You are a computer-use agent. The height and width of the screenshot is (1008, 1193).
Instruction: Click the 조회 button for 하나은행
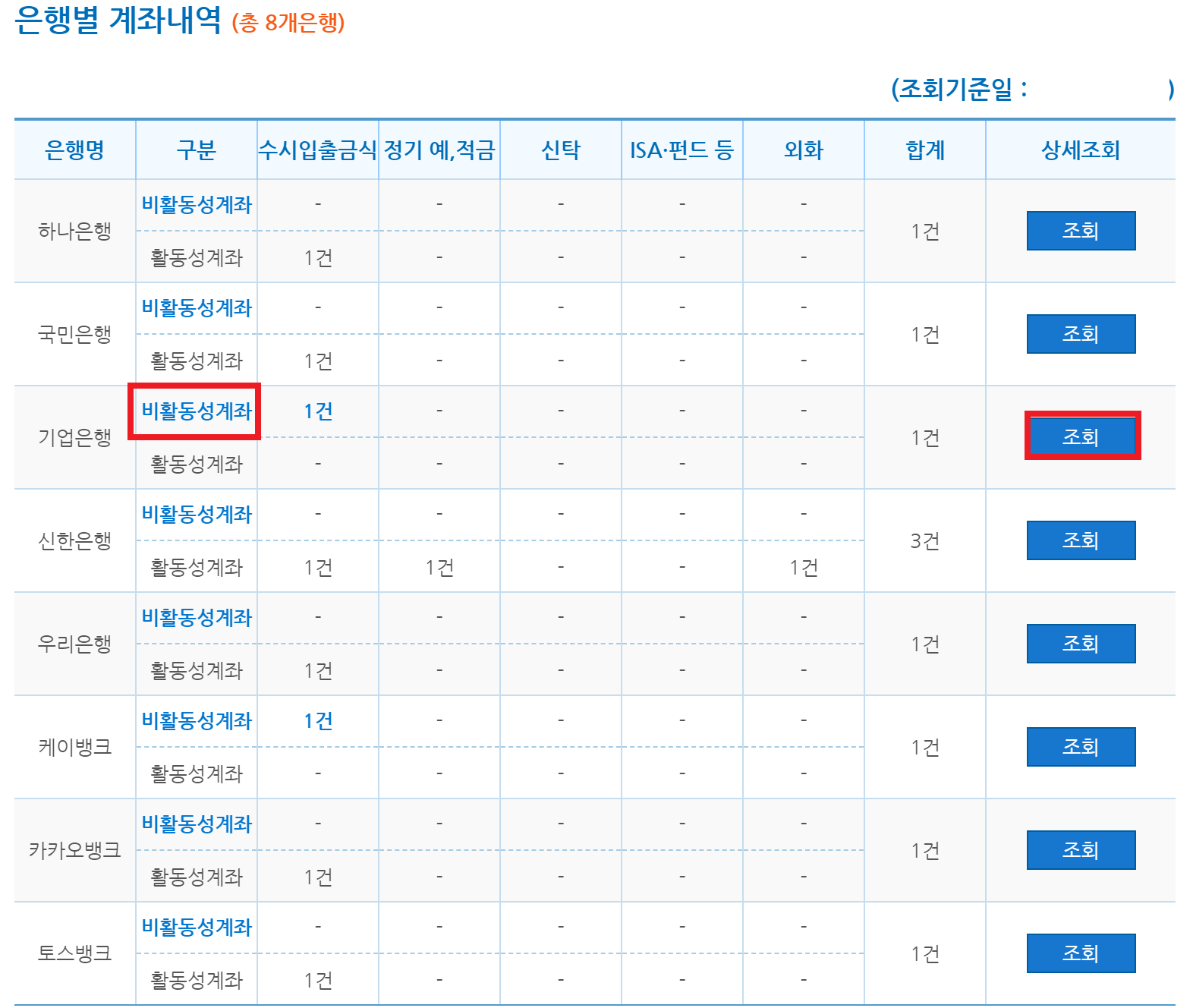(x=1081, y=231)
